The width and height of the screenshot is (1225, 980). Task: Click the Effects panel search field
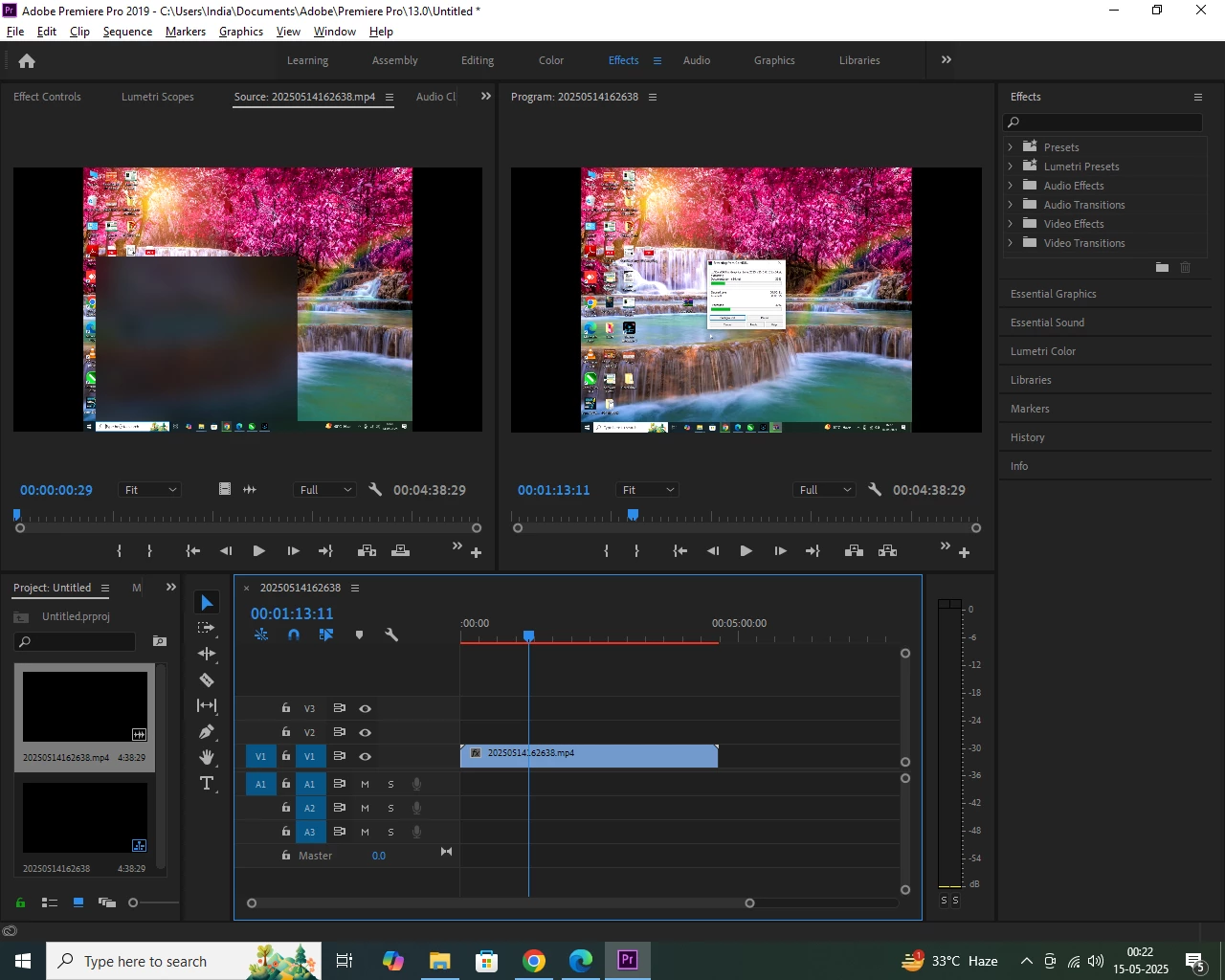pos(1102,122)
